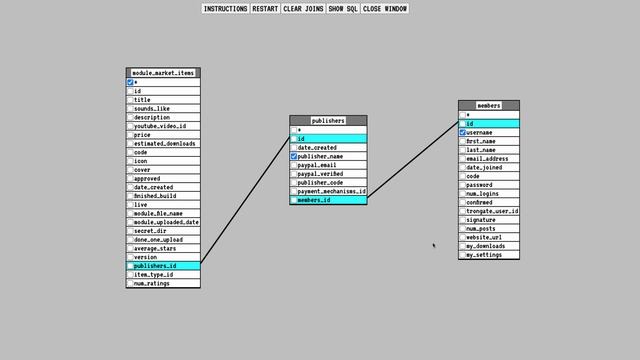This screenshot has width=640, height=360.
Task: Select the members table header
Action: pos(489,105)
